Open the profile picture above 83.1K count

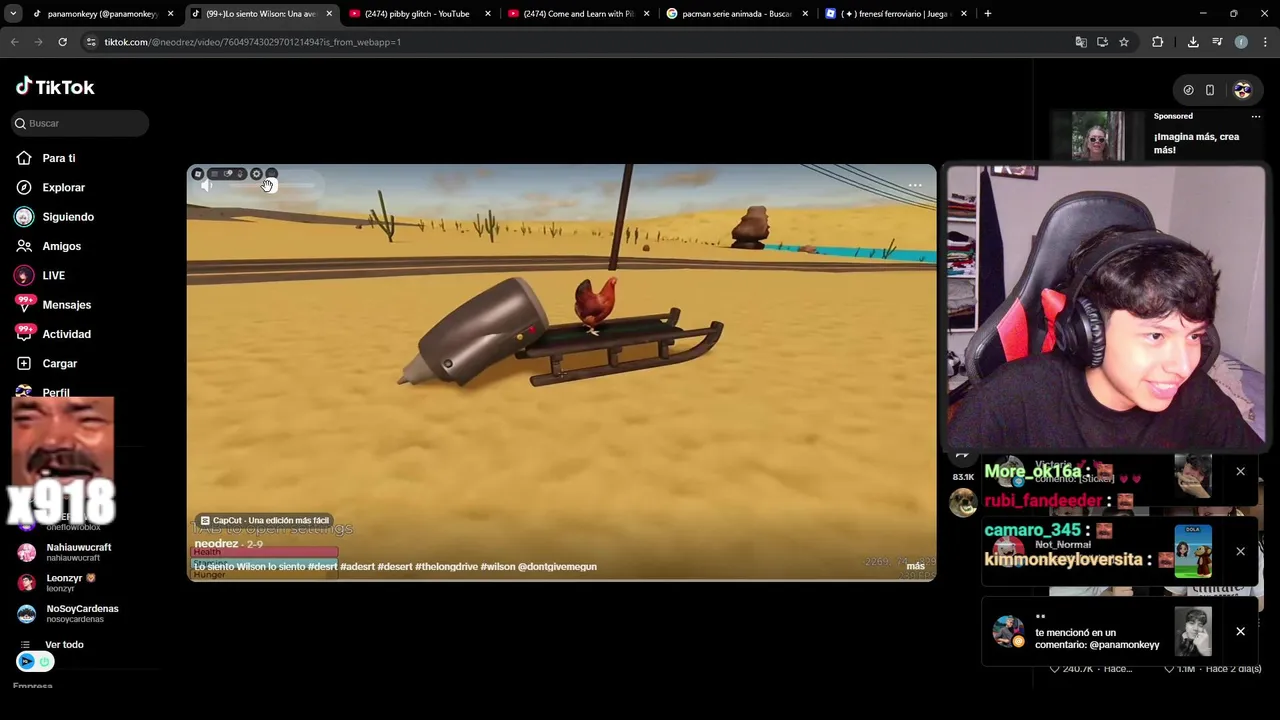click(963, 503)
